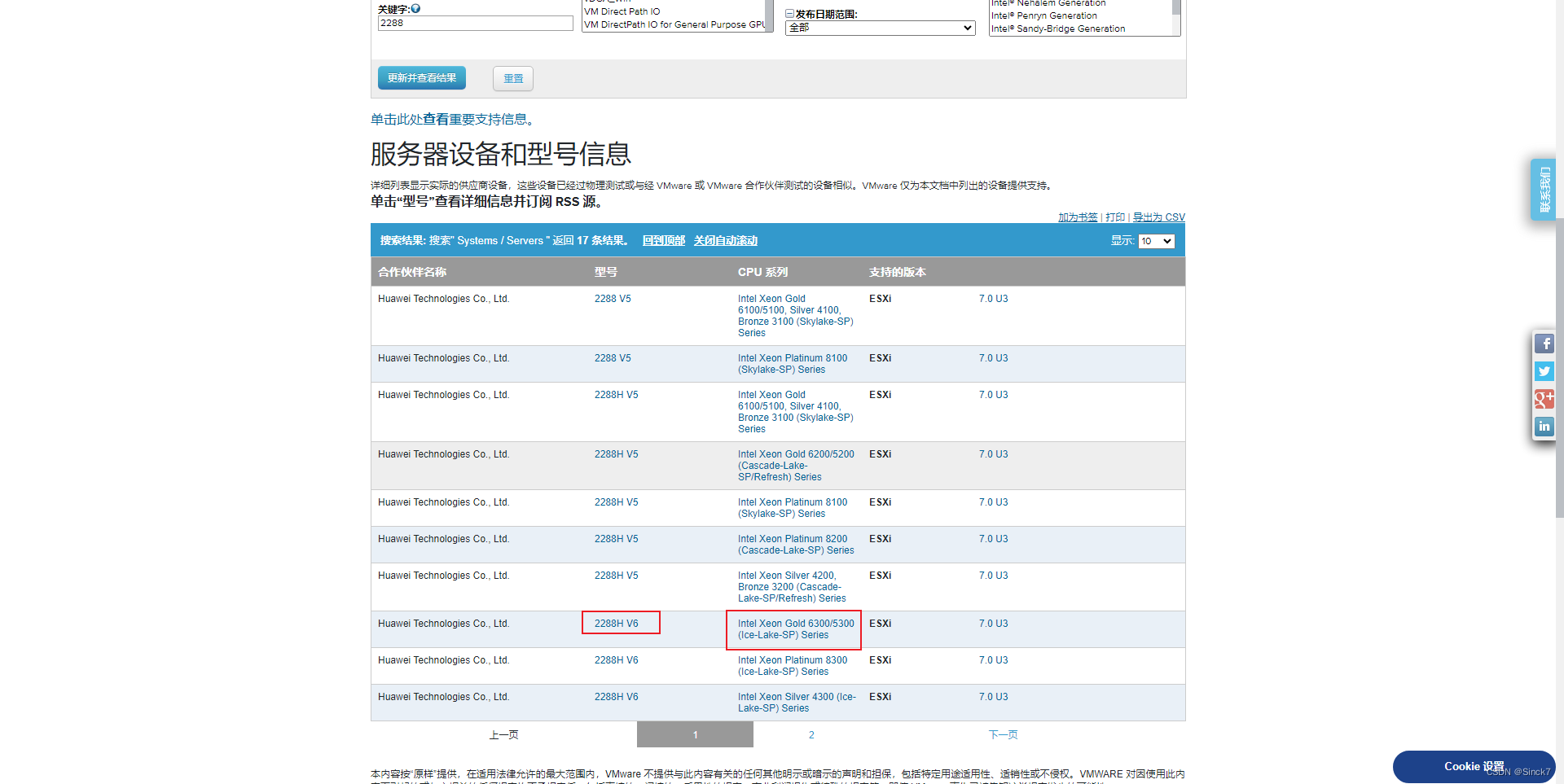Click the print link

click(1115, 217)
